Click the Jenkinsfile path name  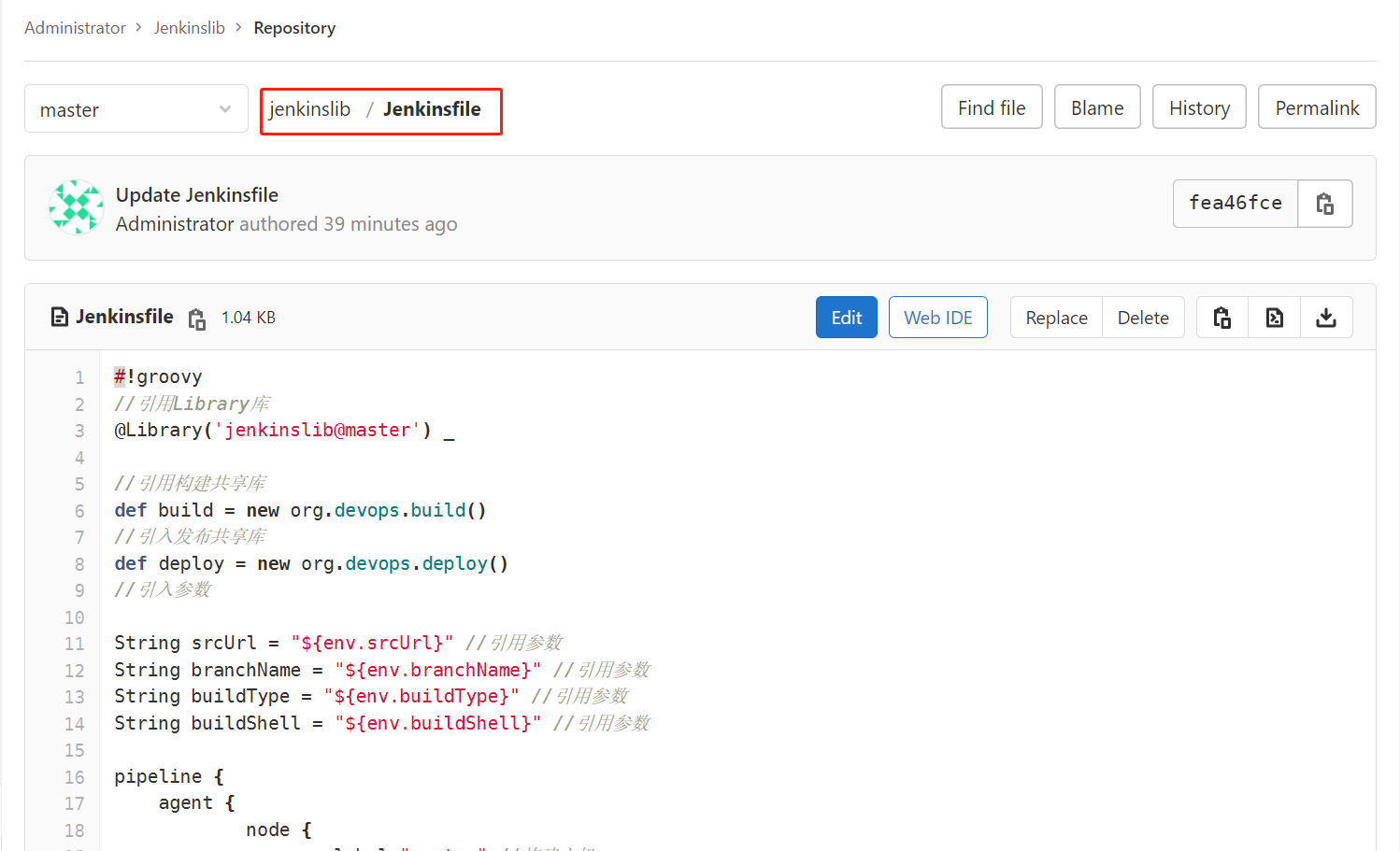point(432,109)
